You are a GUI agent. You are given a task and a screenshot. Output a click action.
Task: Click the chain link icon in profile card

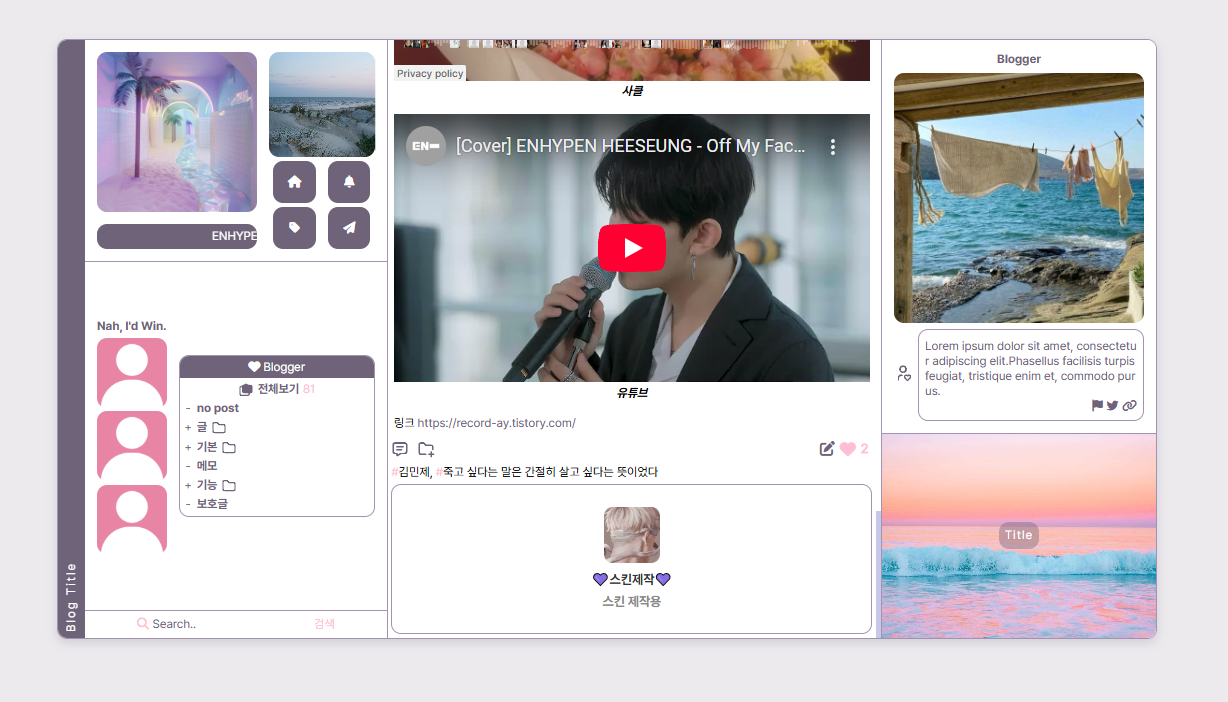click(x=1129, y=405)
